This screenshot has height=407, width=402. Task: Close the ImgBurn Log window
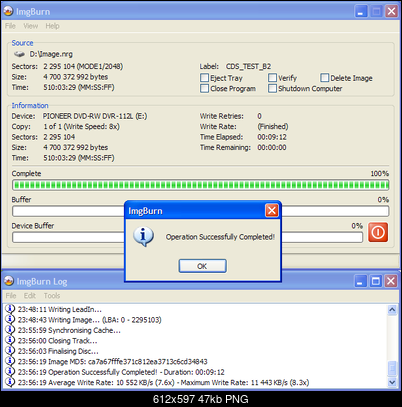[391, 281]
